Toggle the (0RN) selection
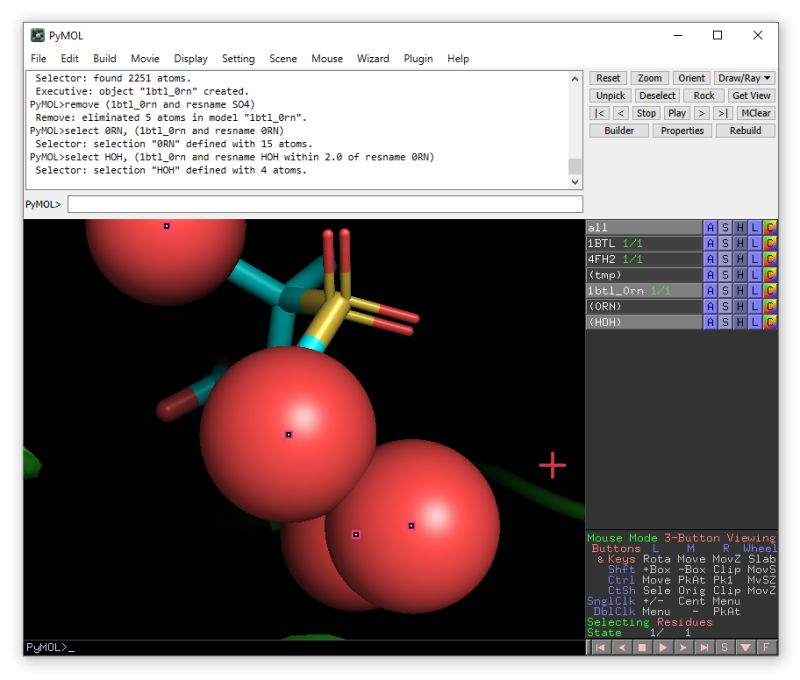The height and width of the screenshot is (680, 800). 644,307
